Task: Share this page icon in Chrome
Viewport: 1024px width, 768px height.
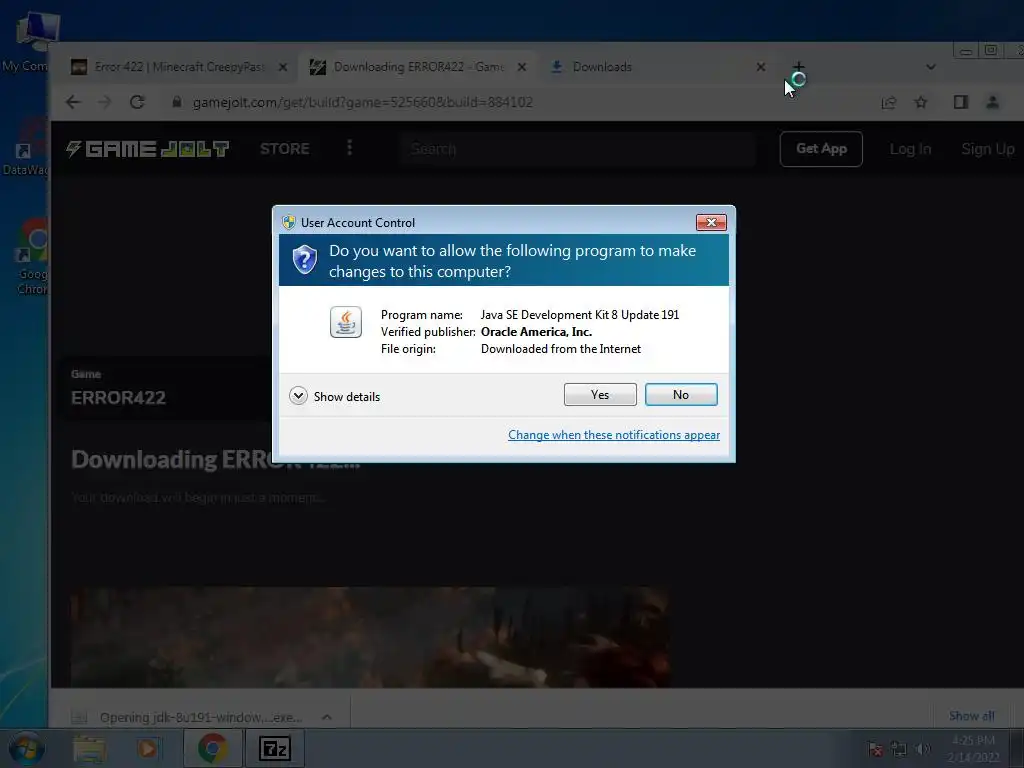Action: tap(889, 102)
